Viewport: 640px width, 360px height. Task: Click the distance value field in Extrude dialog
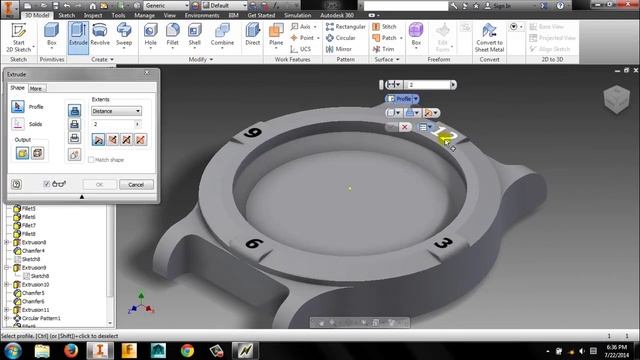pos(113,124)
